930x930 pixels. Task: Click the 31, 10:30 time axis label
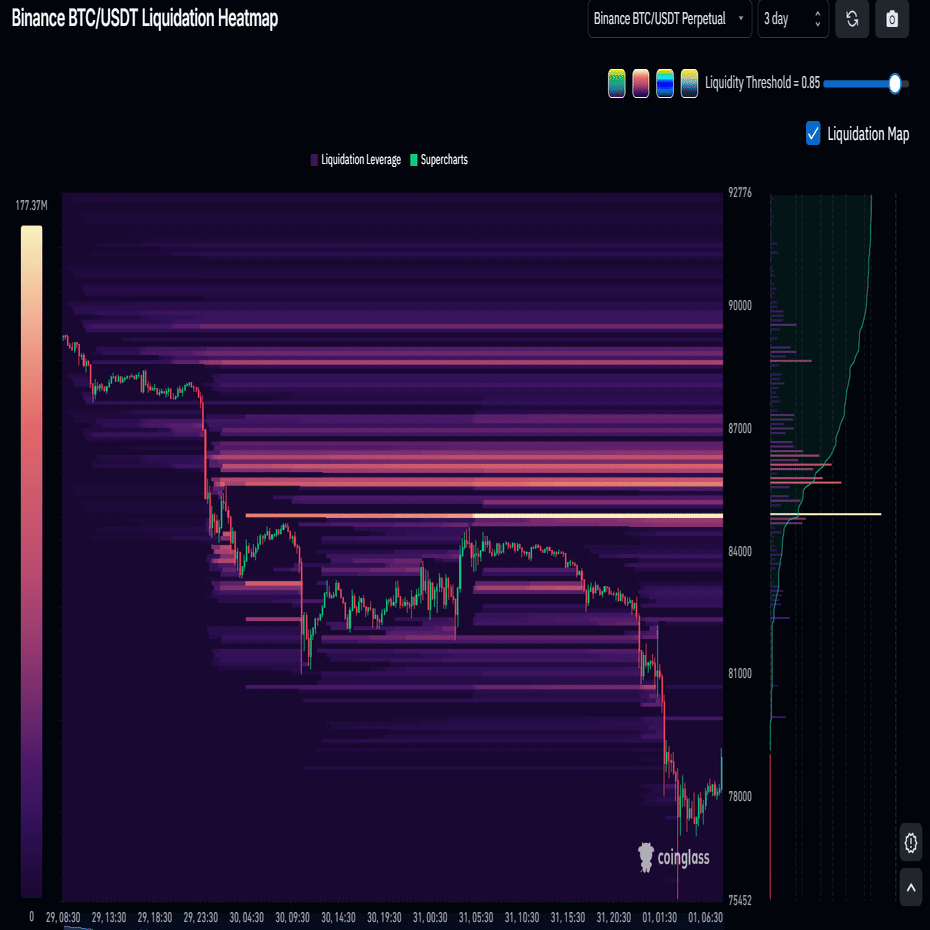(x=522, y=918)
